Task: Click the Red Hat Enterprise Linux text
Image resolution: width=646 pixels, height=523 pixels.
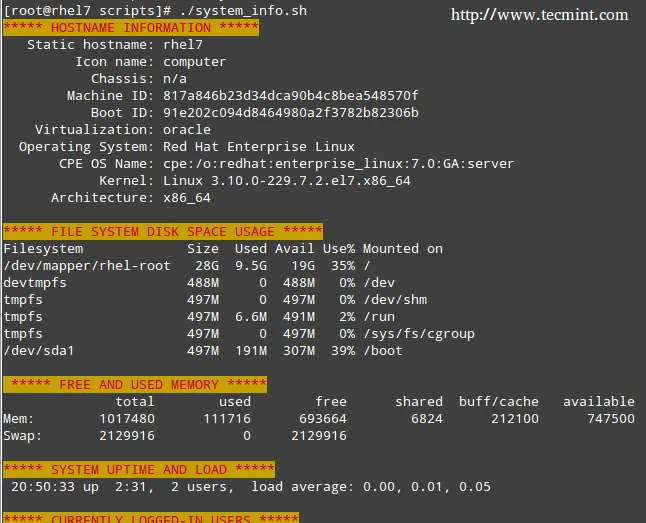Action: pos(258,147)
